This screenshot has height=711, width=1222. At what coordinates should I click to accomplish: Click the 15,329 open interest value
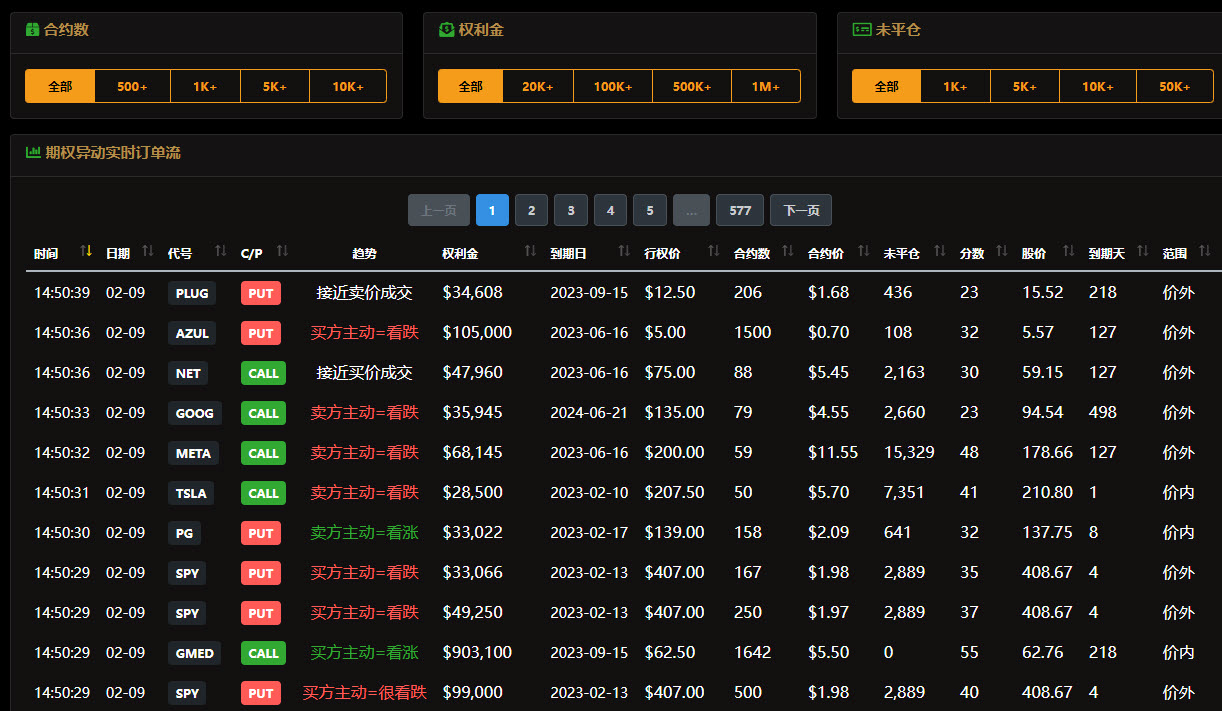point(909,452)
